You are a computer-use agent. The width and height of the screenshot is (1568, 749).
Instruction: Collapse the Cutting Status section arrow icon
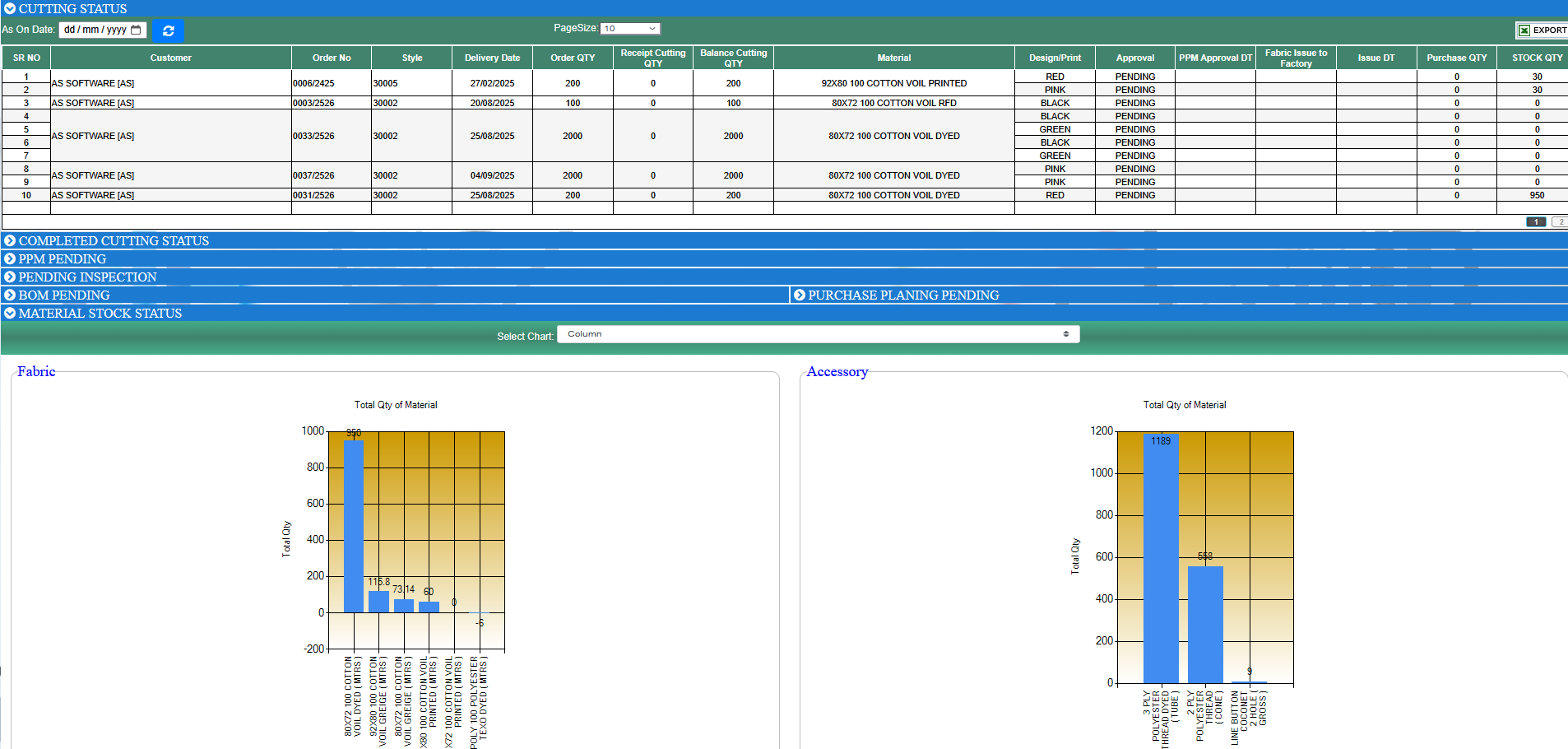10,8
